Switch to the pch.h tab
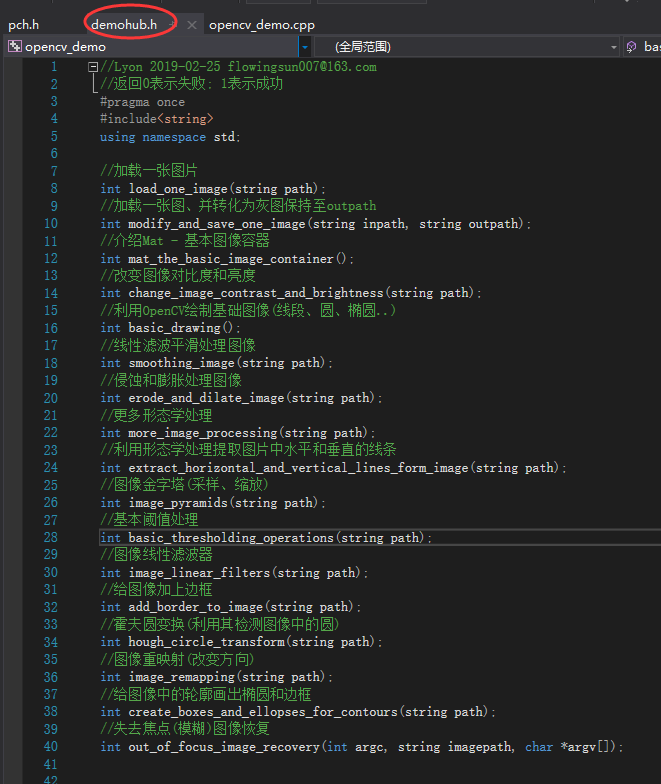This screenshot has width=661, height=784. (24, 23)
